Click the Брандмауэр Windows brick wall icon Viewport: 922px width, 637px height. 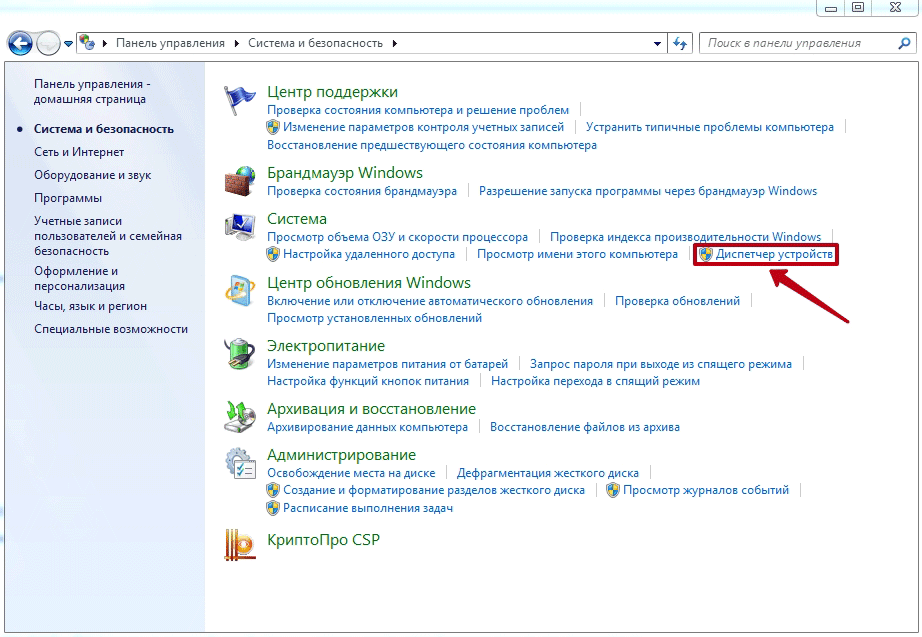[x=240, y=182]
